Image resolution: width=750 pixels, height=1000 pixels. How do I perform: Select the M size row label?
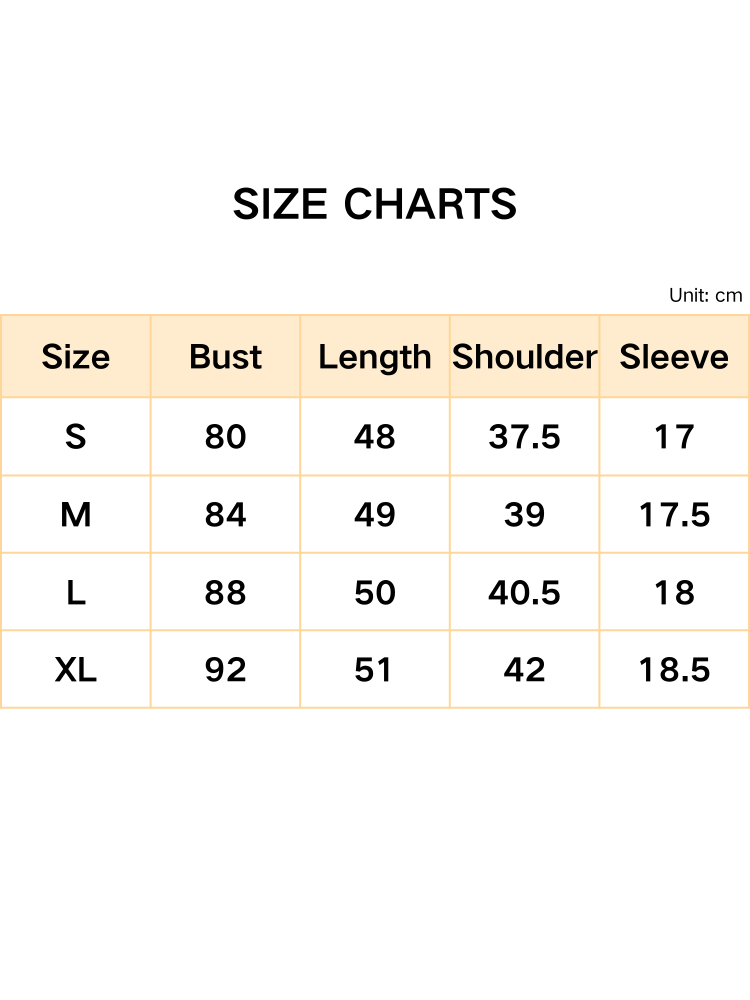click(76, 515)
